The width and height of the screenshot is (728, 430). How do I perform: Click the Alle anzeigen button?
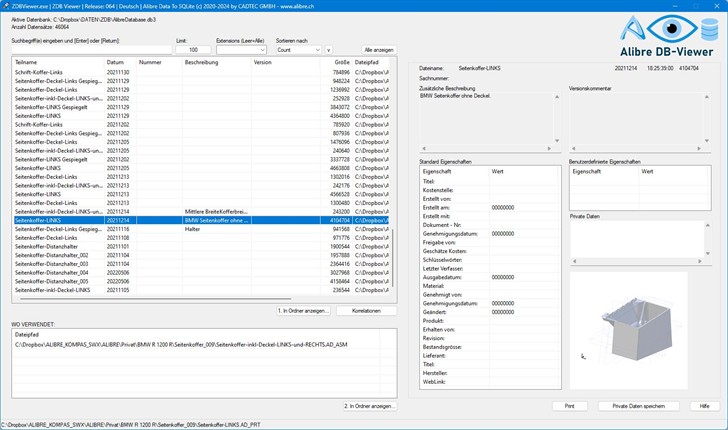(379, 50)
